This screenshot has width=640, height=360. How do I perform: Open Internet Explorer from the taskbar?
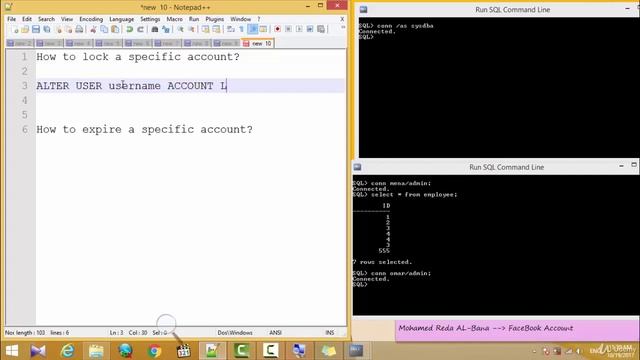[x=67, y=351]
